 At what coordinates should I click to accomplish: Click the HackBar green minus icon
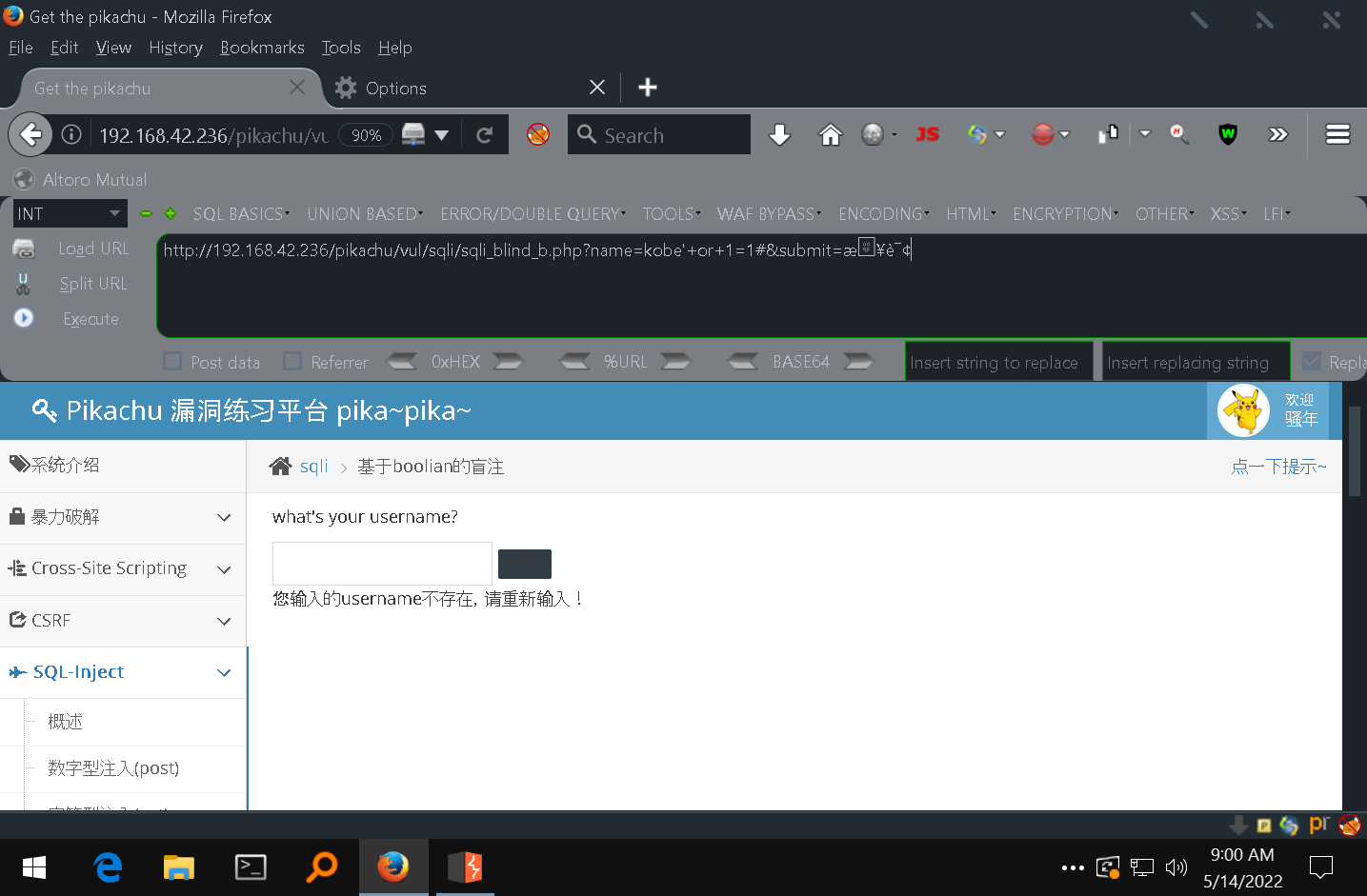point(146,214)
